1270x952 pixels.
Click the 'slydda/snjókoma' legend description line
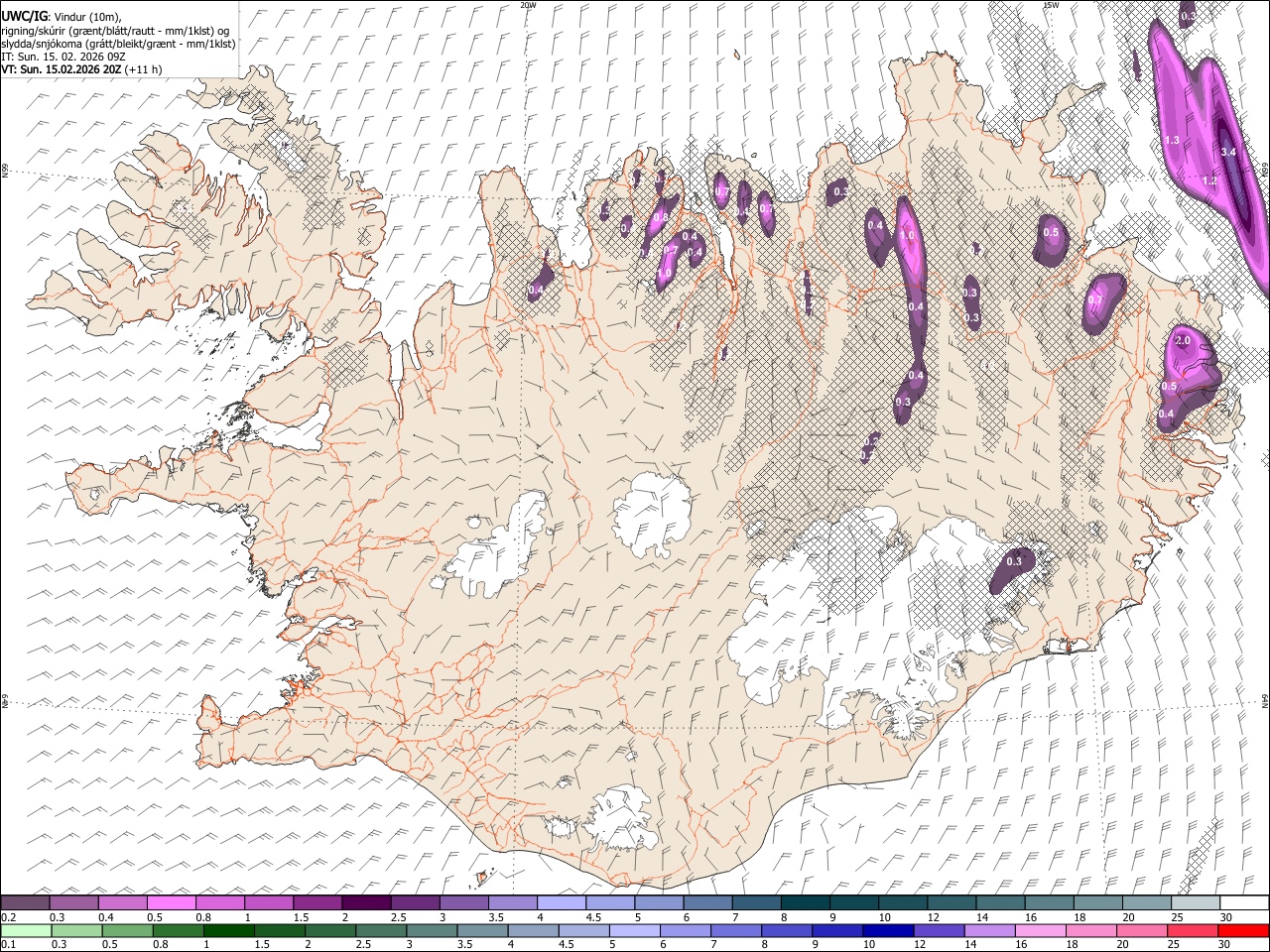point(118,44)
